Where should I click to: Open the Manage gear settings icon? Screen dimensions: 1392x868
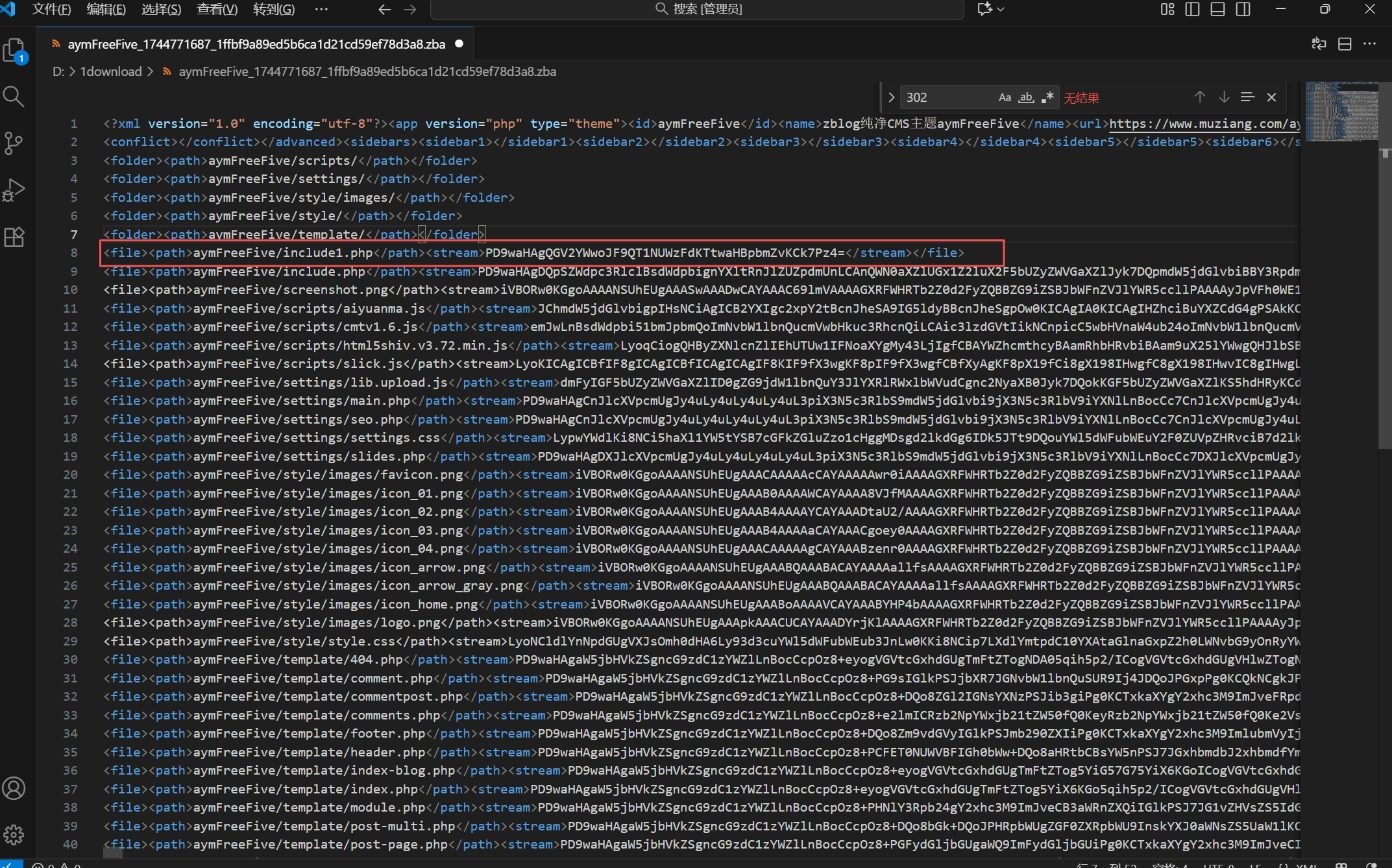click(14, 834)
